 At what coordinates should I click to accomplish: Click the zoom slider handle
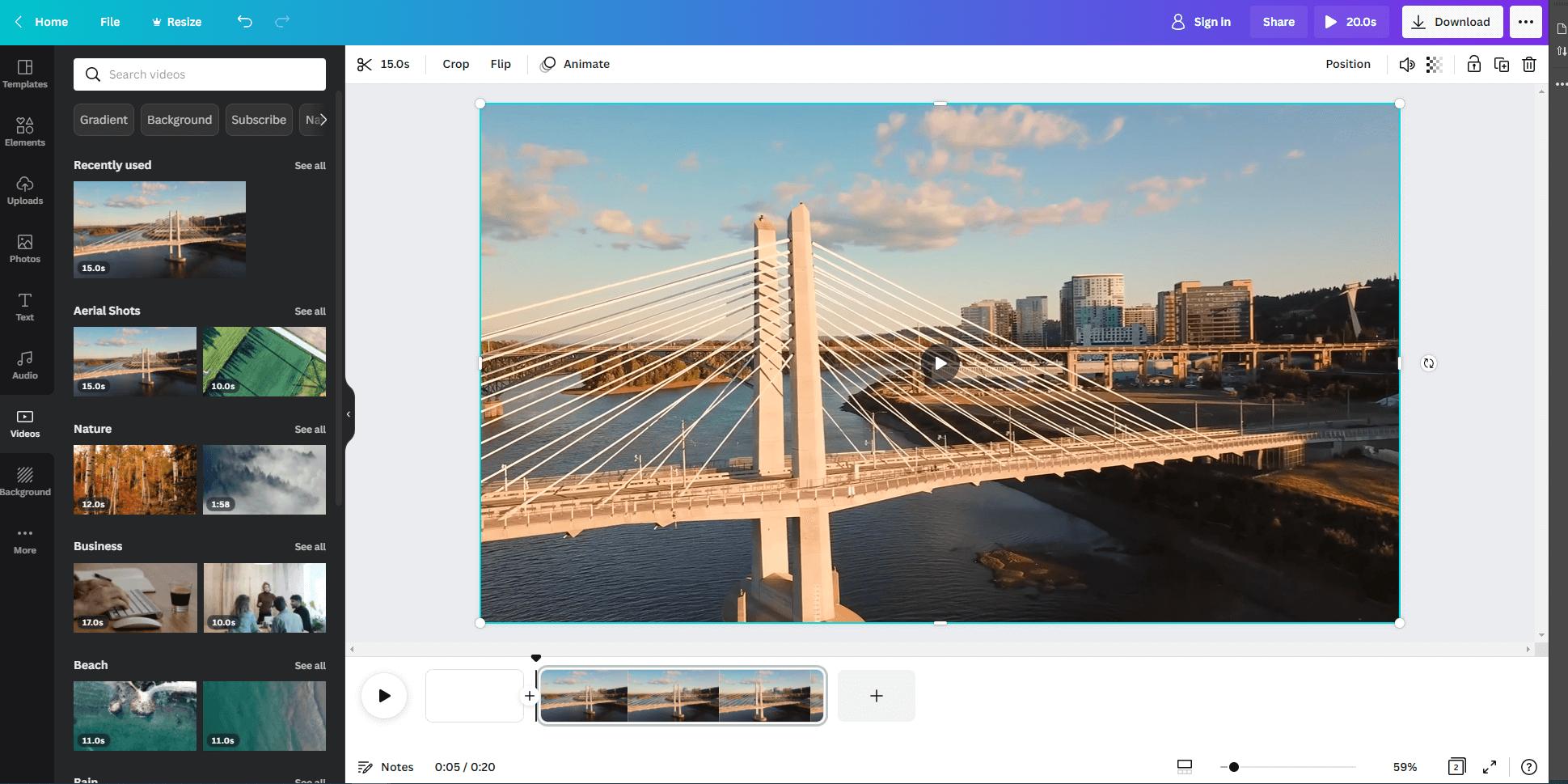coord(1233,767)
